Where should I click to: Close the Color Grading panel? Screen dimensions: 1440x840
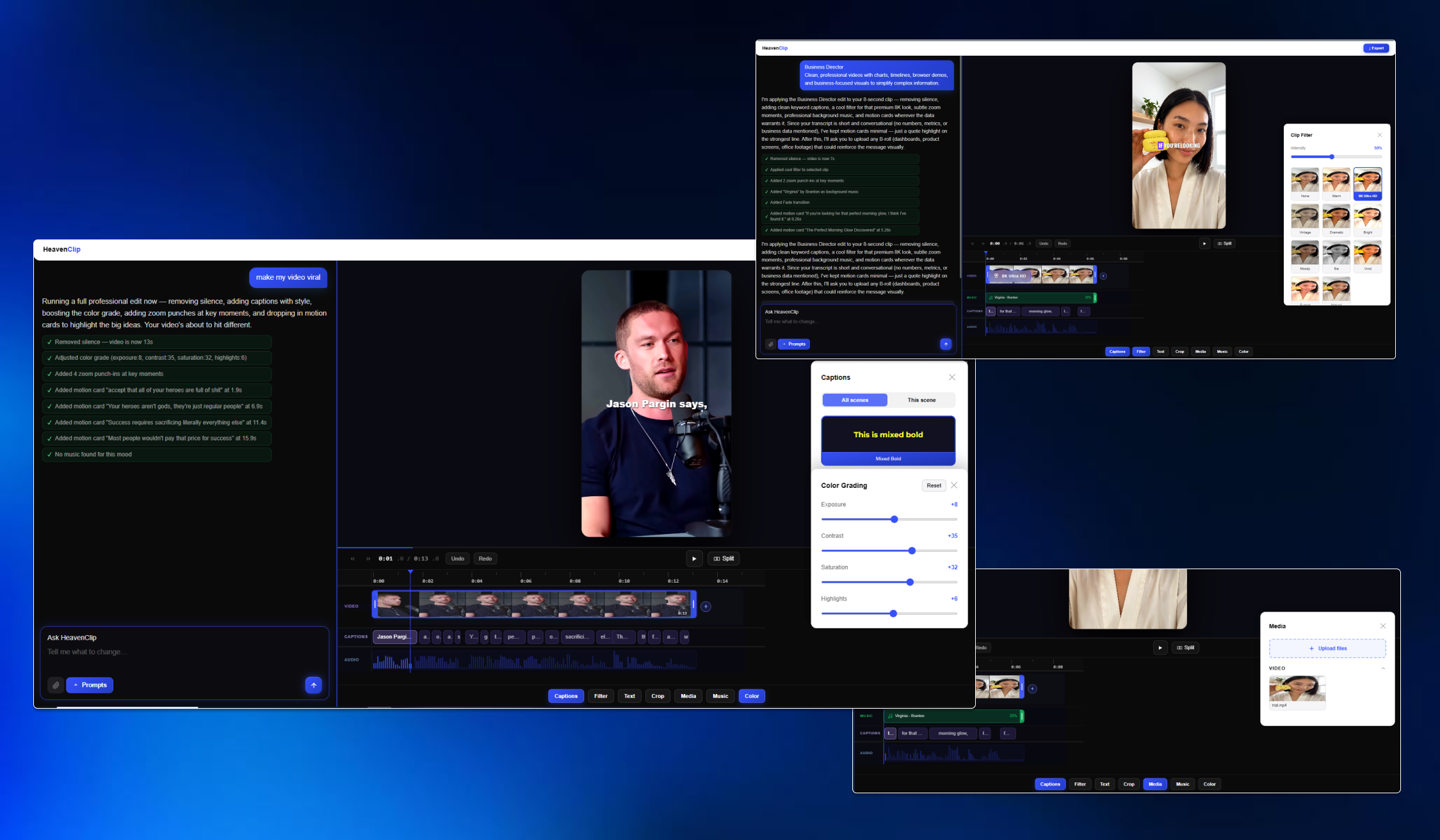pos(954,485)
